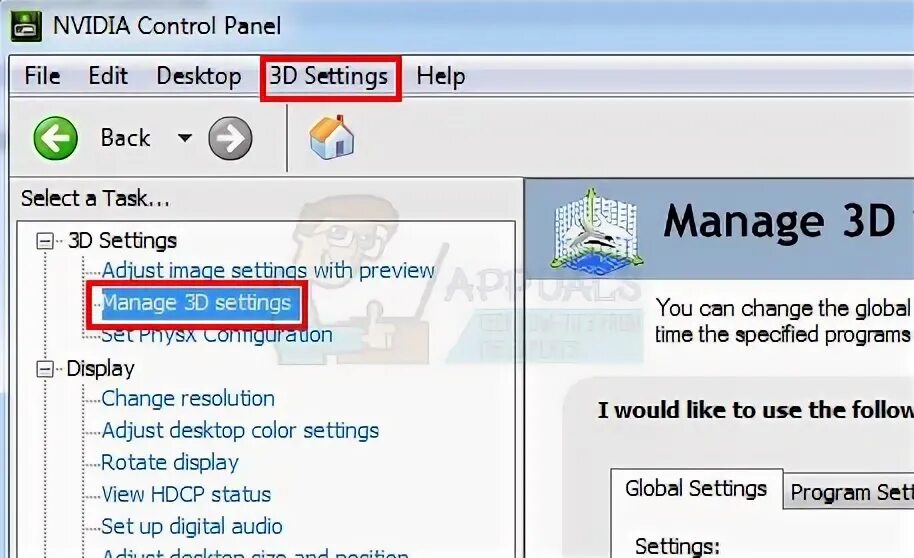The height and width of the screenshot is (558, 914).
Task: Go to the Home house icon
Action: [332, 137]
